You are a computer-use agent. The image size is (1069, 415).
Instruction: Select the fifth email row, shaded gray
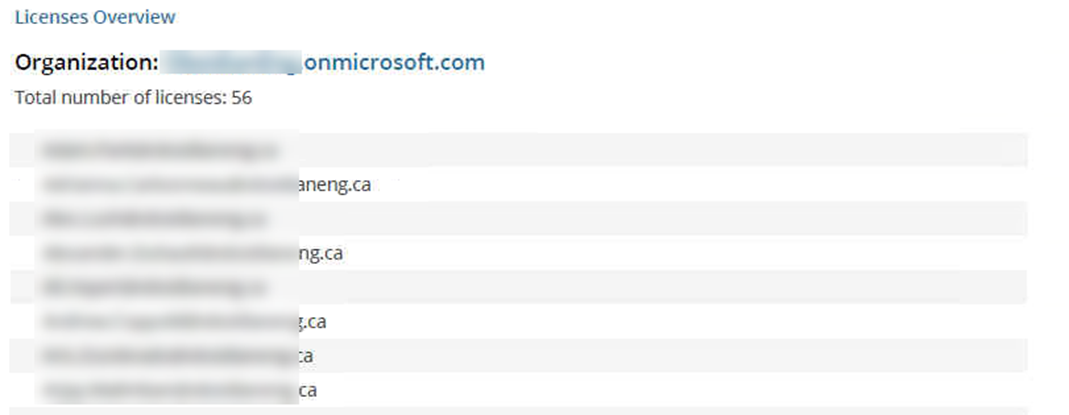point(518,287)
